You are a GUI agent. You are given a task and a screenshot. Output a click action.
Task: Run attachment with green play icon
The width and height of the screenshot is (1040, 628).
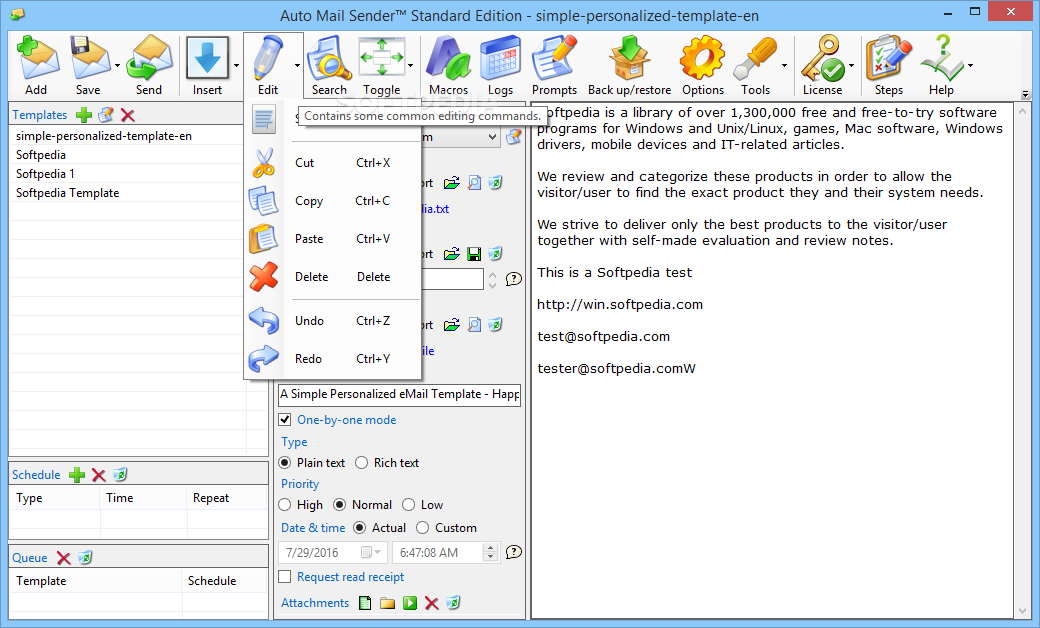pos(410,603)
